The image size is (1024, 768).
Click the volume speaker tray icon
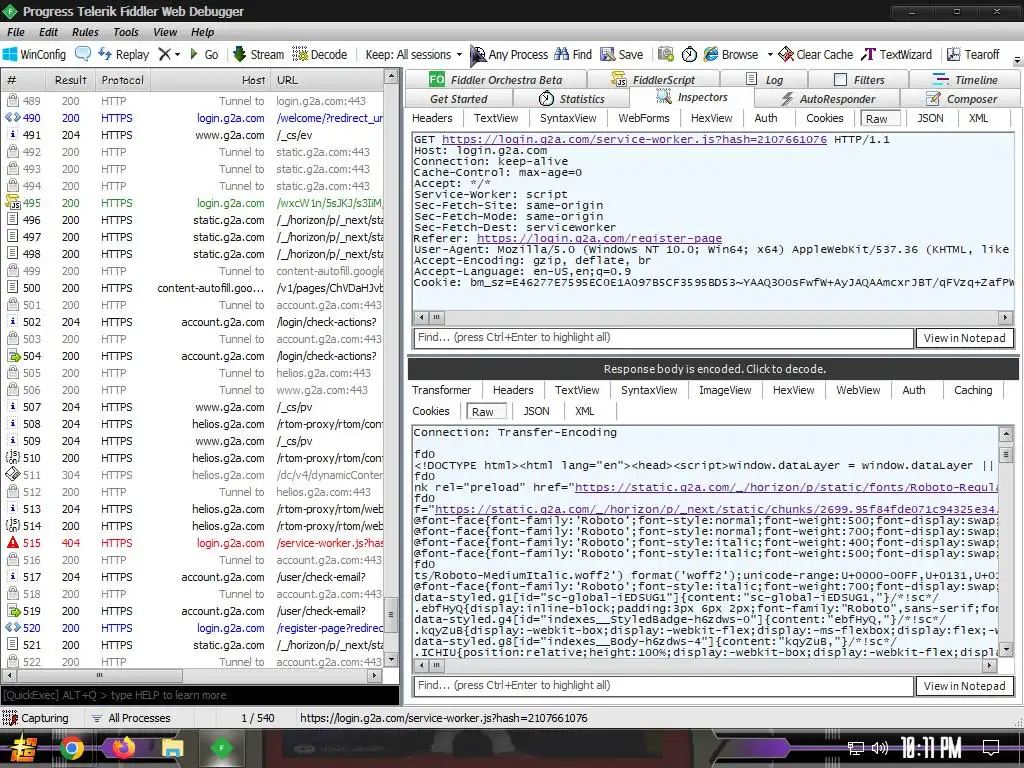pyautogui.click(x=880, y=748)
